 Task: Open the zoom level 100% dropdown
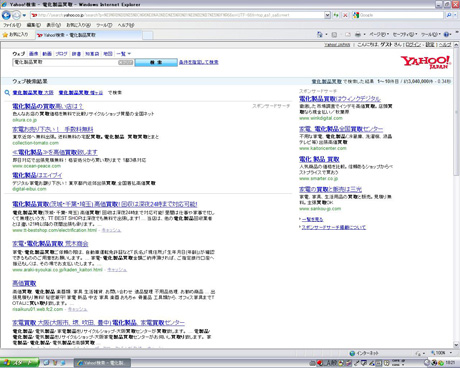441,353
